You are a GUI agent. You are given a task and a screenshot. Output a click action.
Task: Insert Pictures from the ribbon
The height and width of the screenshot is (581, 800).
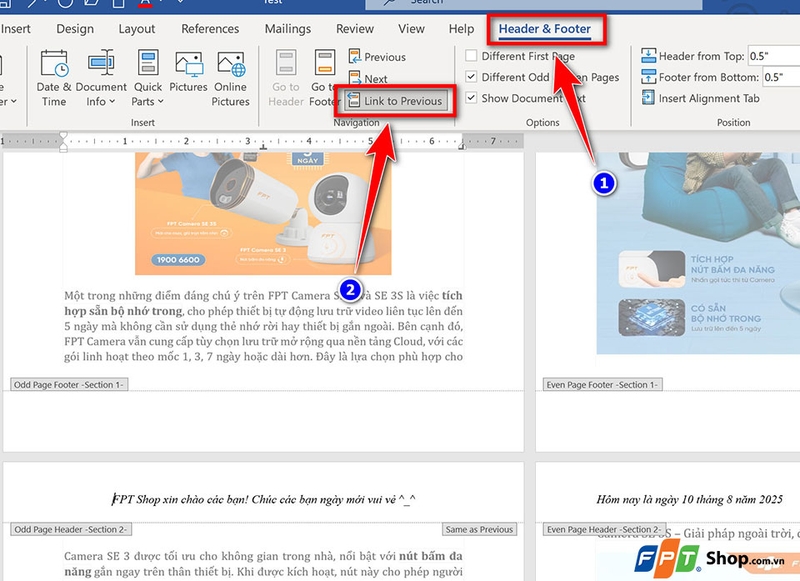[188, 68]
